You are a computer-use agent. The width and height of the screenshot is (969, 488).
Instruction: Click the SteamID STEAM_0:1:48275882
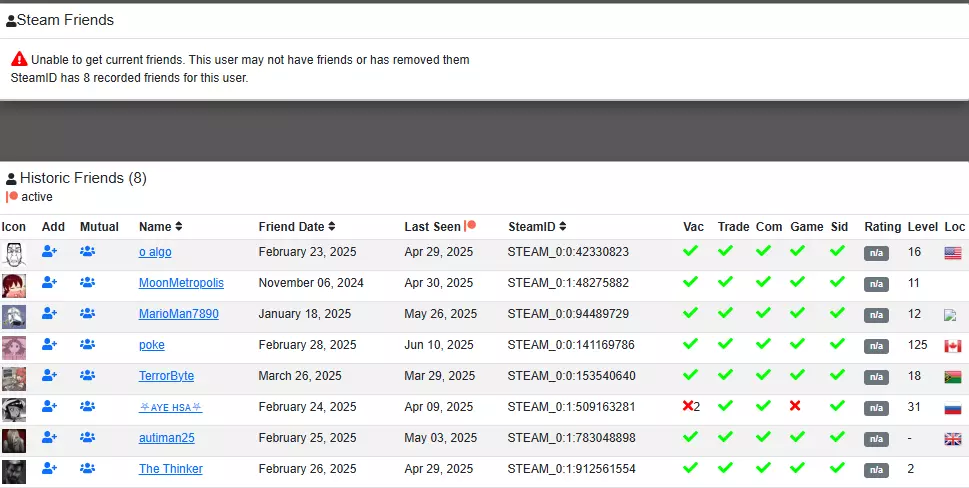click(x=568, y=283)
